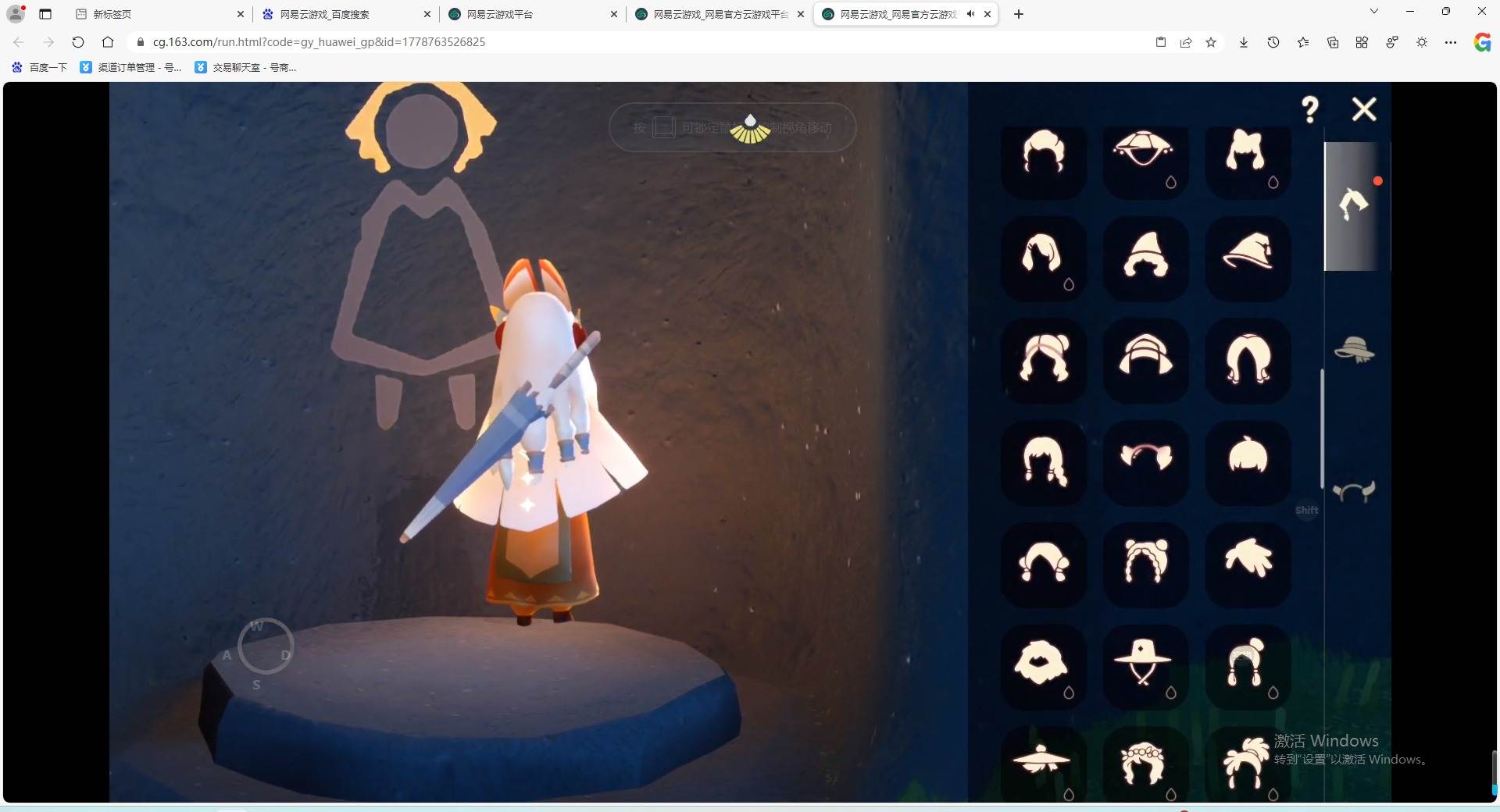Viewport: 1500px width, 812px height.
Task: Choose the feathery high ponytail hairstyle
Action: coord(1248,764)
